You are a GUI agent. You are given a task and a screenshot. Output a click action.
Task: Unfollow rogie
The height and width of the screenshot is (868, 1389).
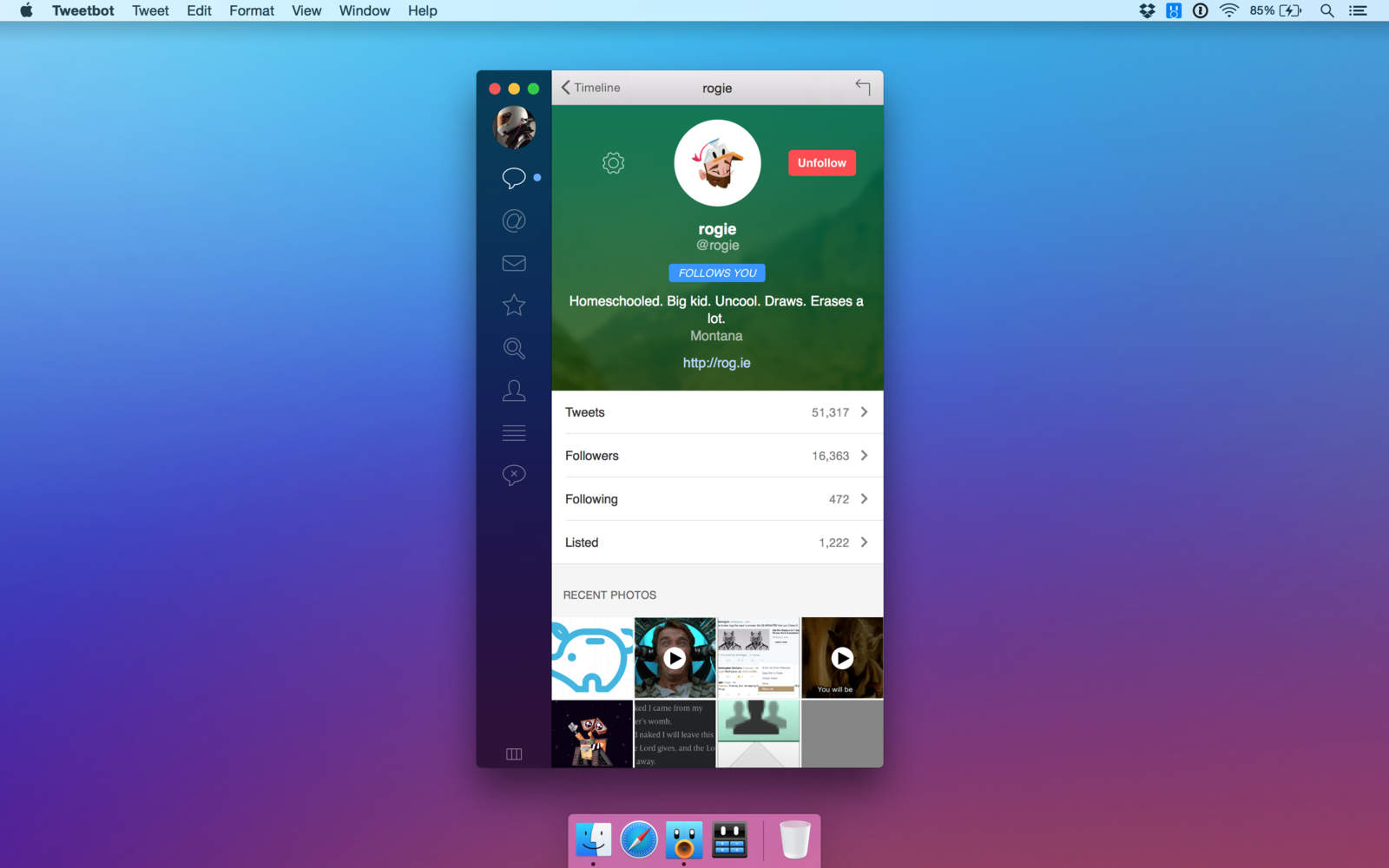pos(820,162)
